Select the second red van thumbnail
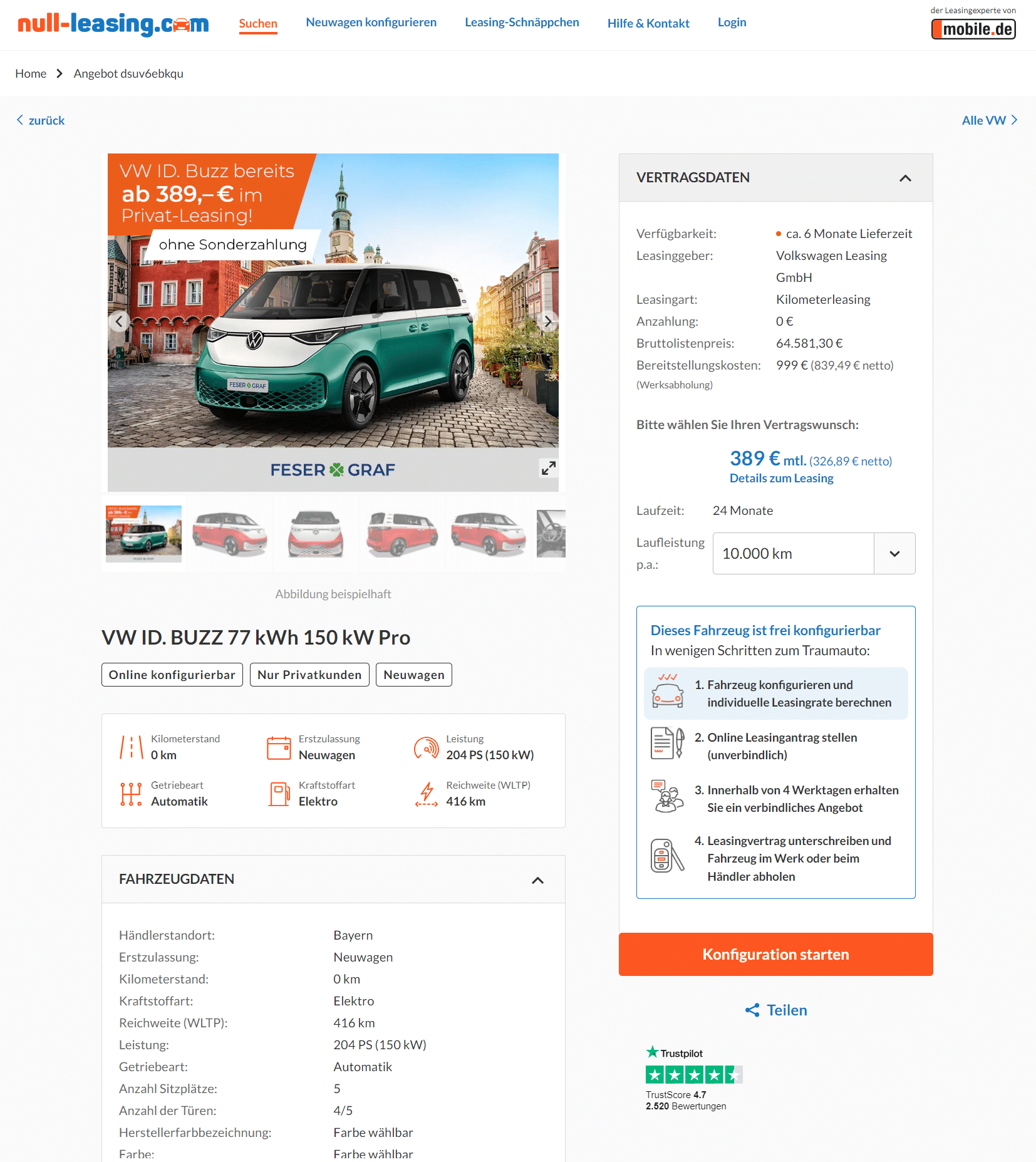This screenshot has height=1162, width=1036. point(230,534)
